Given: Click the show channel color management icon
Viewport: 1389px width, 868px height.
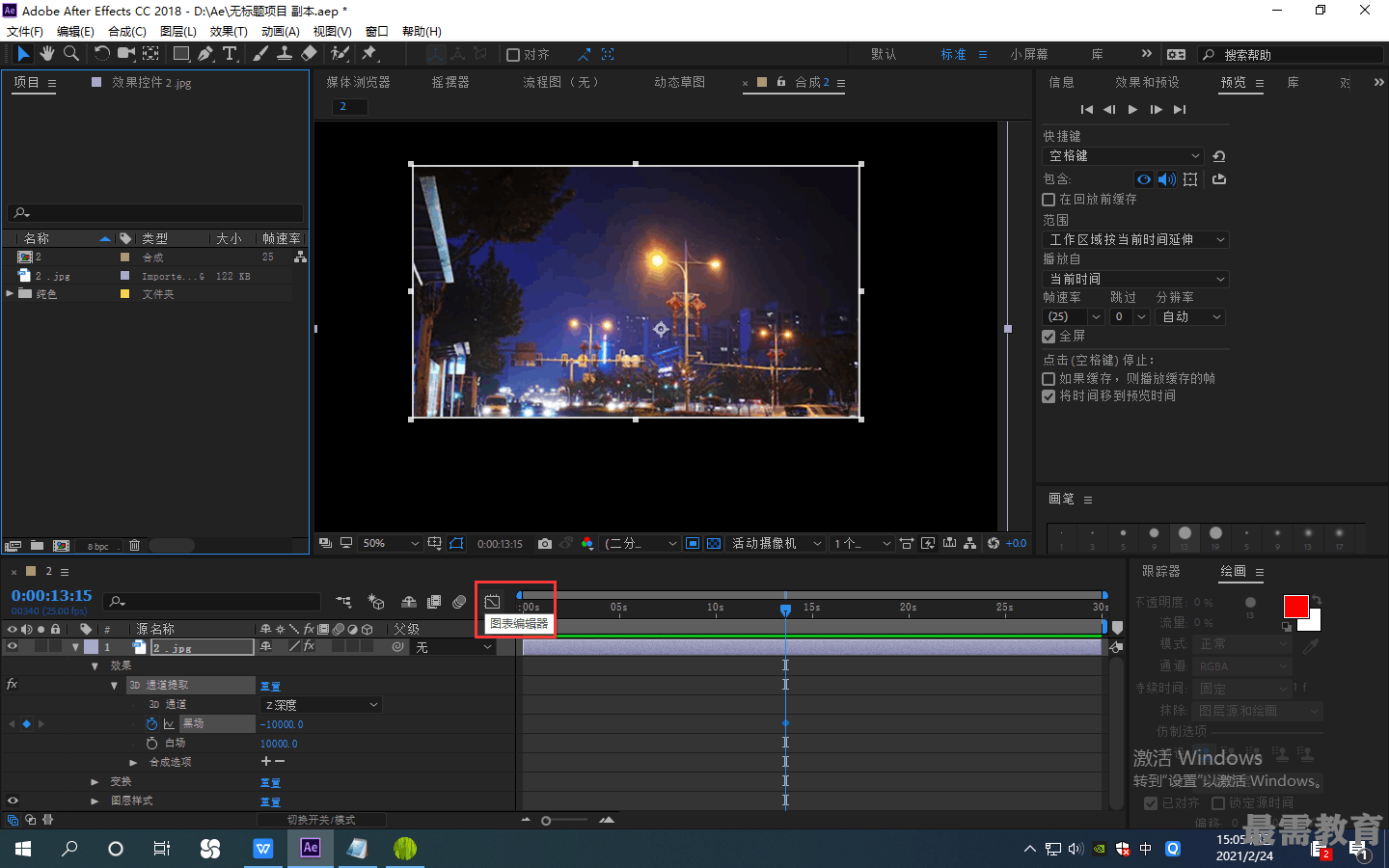Looking at the screenshot, I should [586, 544].
